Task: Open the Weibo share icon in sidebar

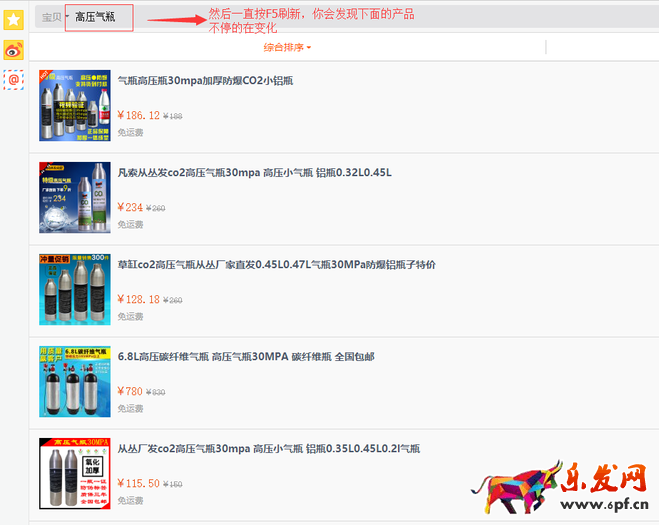Action: tap(13, 49)
